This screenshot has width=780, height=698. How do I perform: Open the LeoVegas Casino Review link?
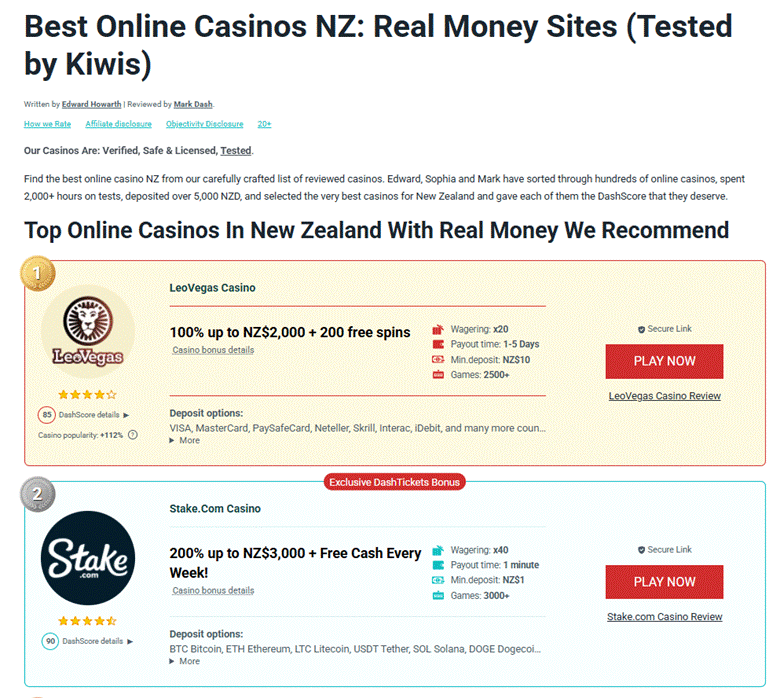664,396
